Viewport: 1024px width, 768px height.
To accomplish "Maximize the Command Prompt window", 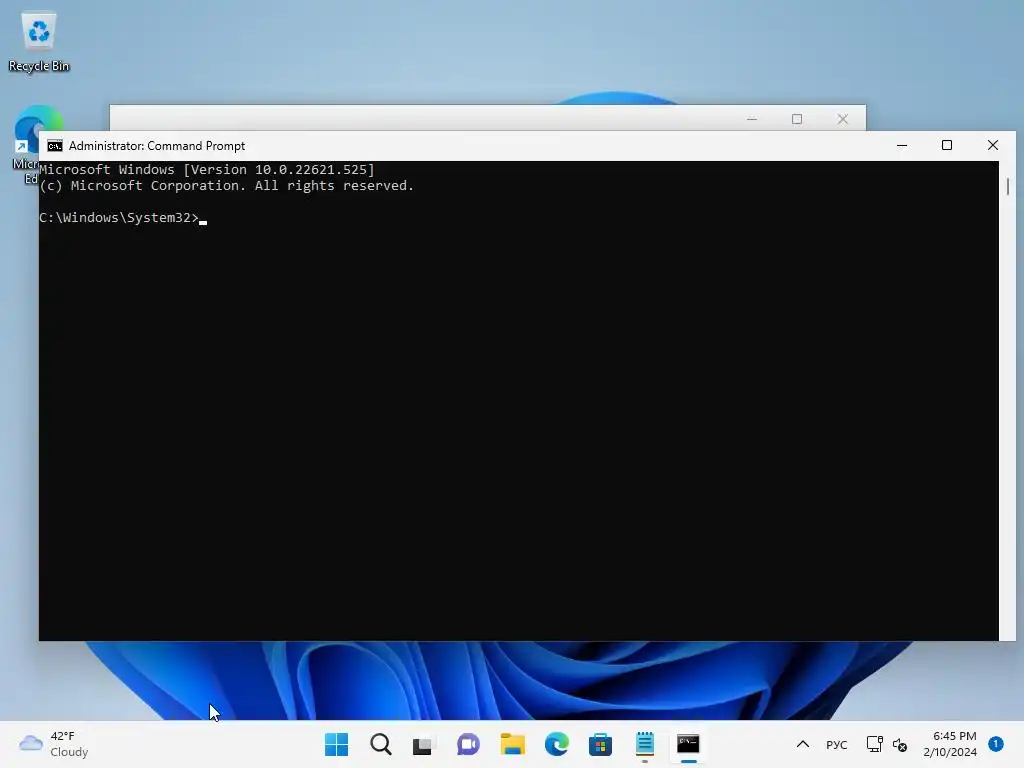I will [x=947, y=146].
